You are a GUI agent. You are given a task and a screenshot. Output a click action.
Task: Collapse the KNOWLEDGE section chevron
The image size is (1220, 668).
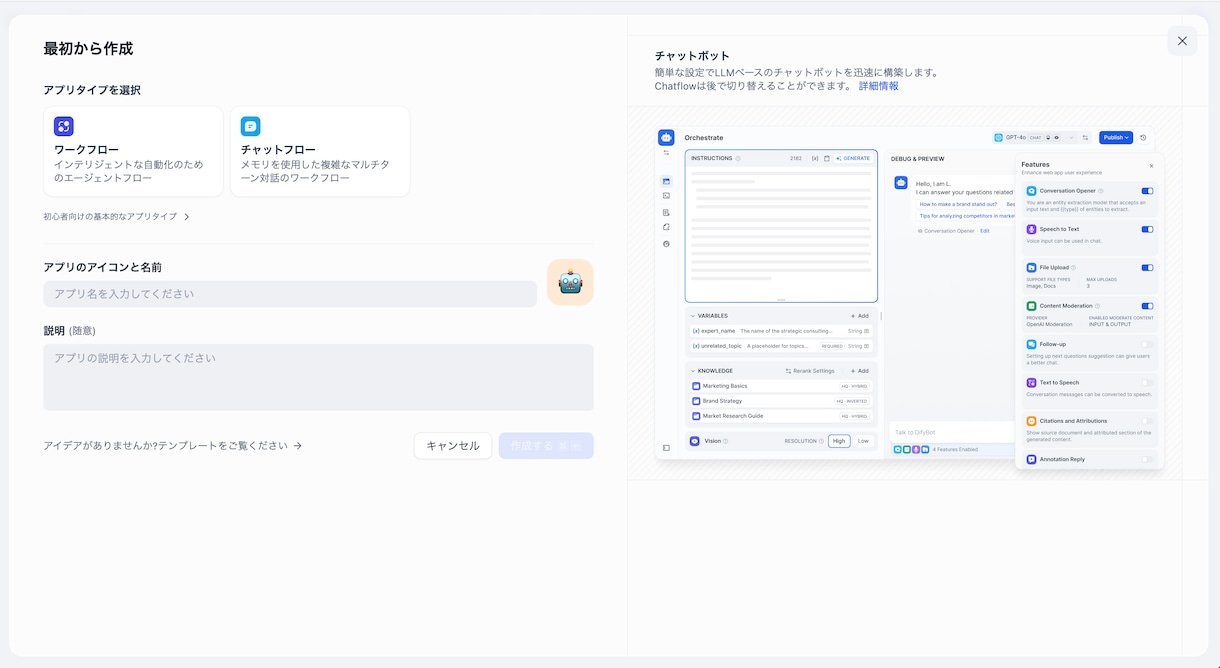pyautogui.click(x=693, y=371)
